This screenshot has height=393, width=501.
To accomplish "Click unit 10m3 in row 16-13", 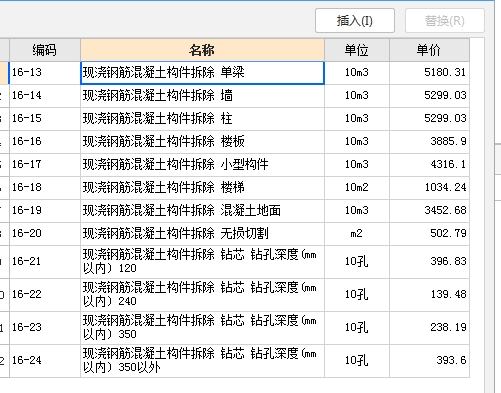I will click(357, 73).
